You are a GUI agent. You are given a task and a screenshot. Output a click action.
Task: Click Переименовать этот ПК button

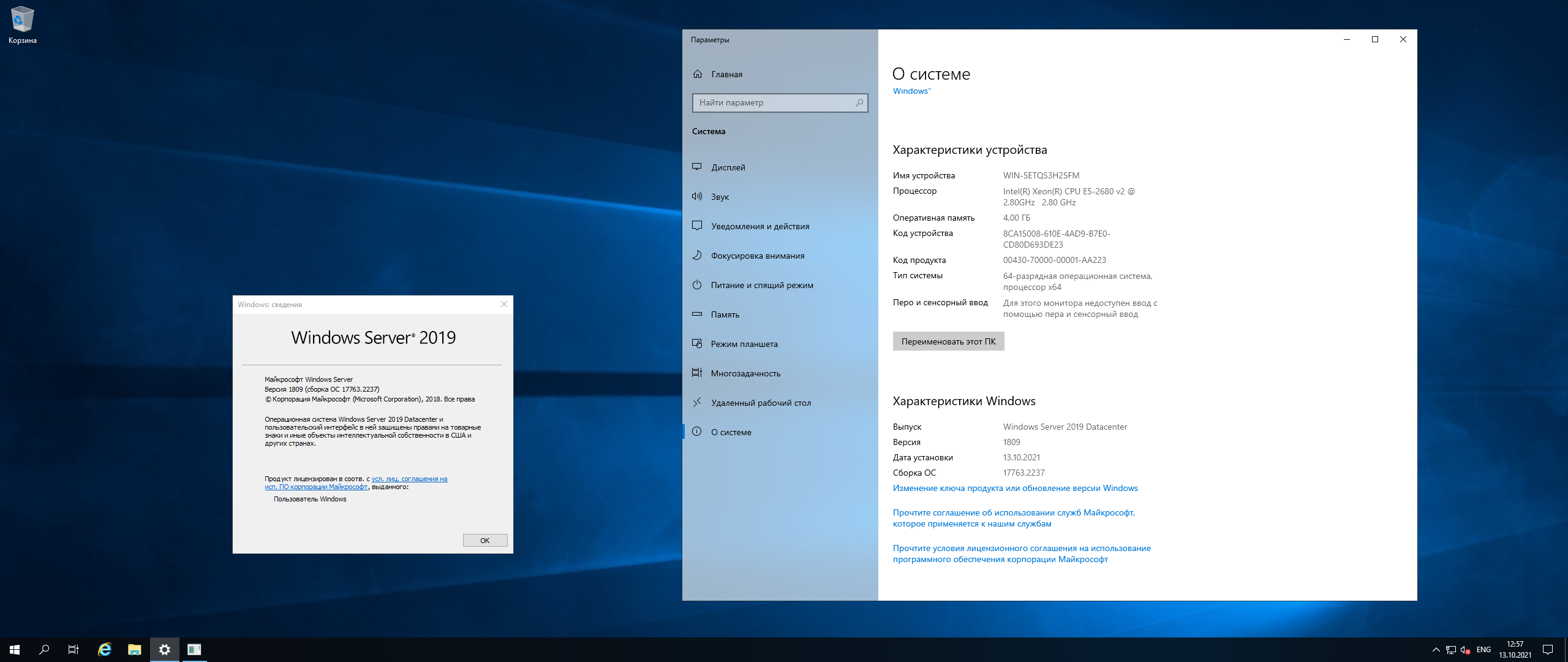click(948, 341)
